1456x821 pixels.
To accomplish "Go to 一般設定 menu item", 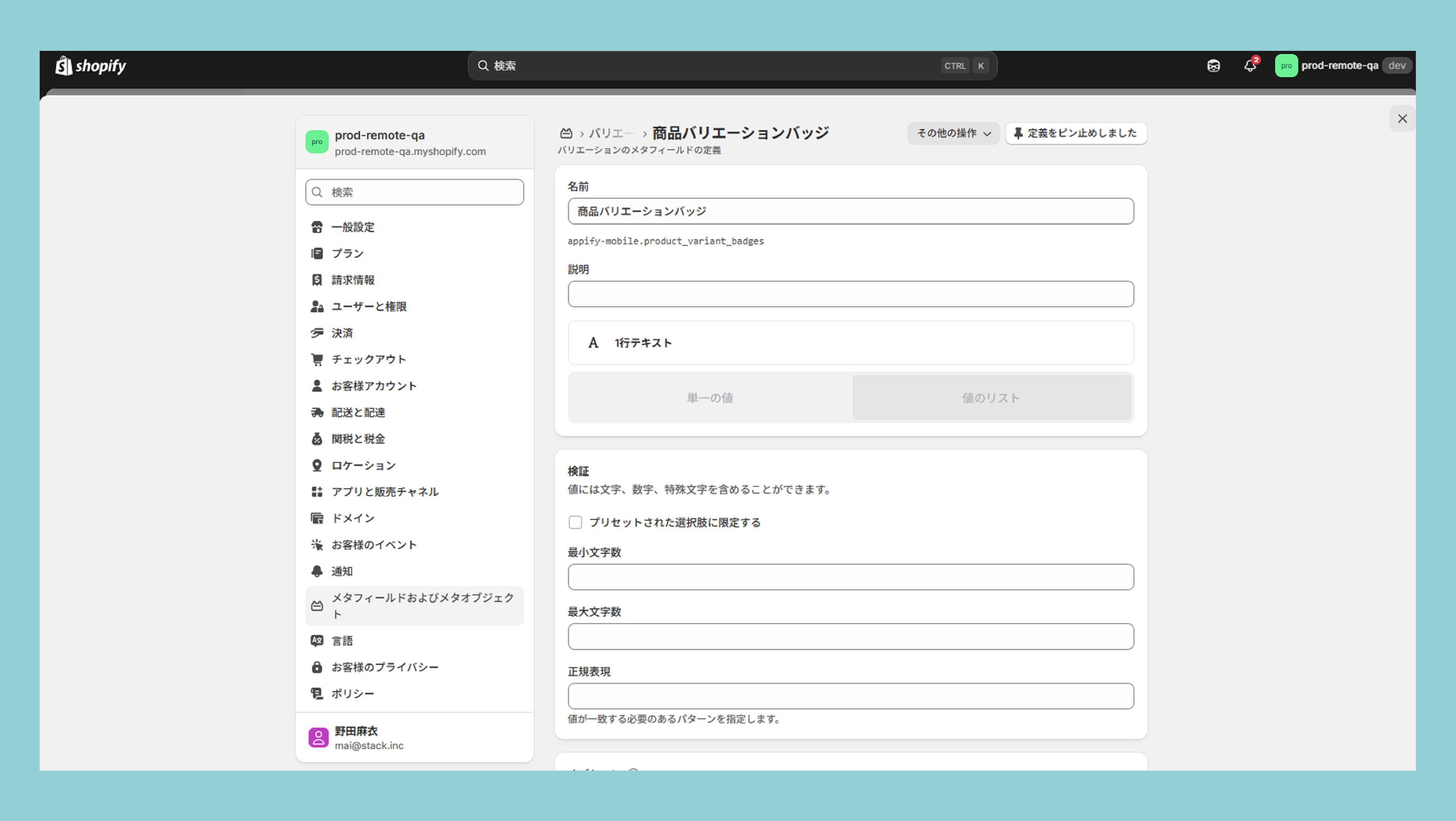I will (353, 227).
